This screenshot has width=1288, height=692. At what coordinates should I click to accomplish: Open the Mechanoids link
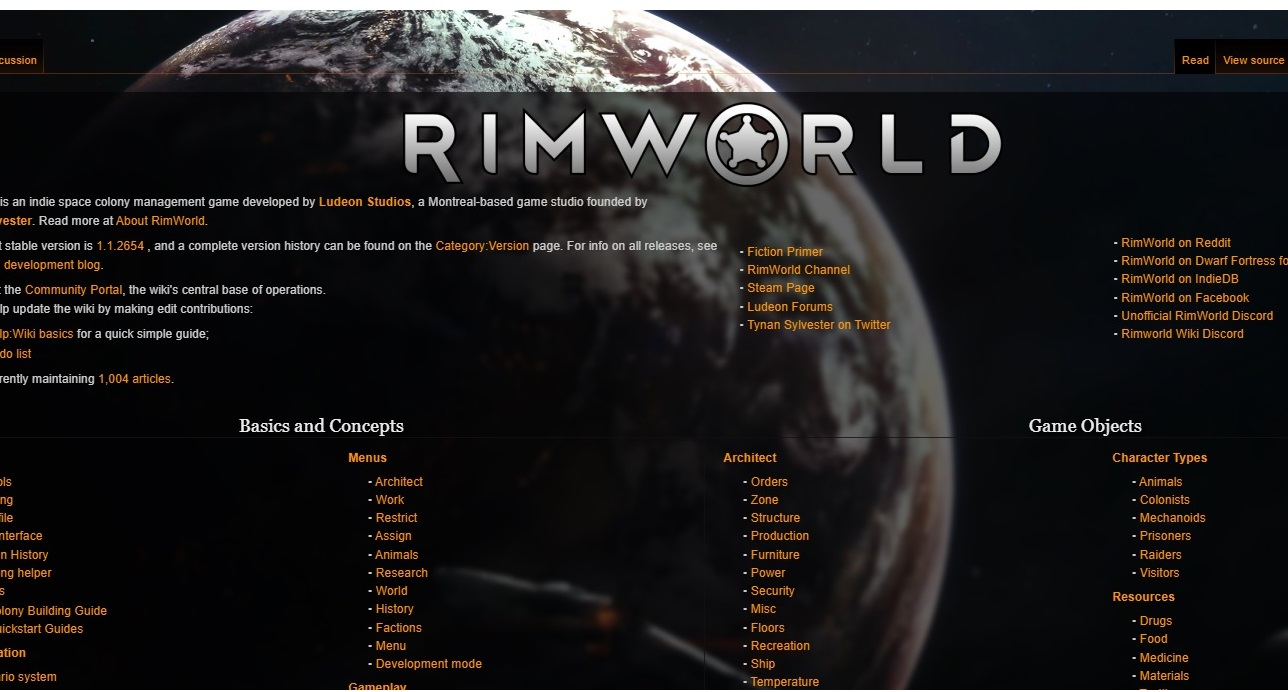pos(1172,518)
